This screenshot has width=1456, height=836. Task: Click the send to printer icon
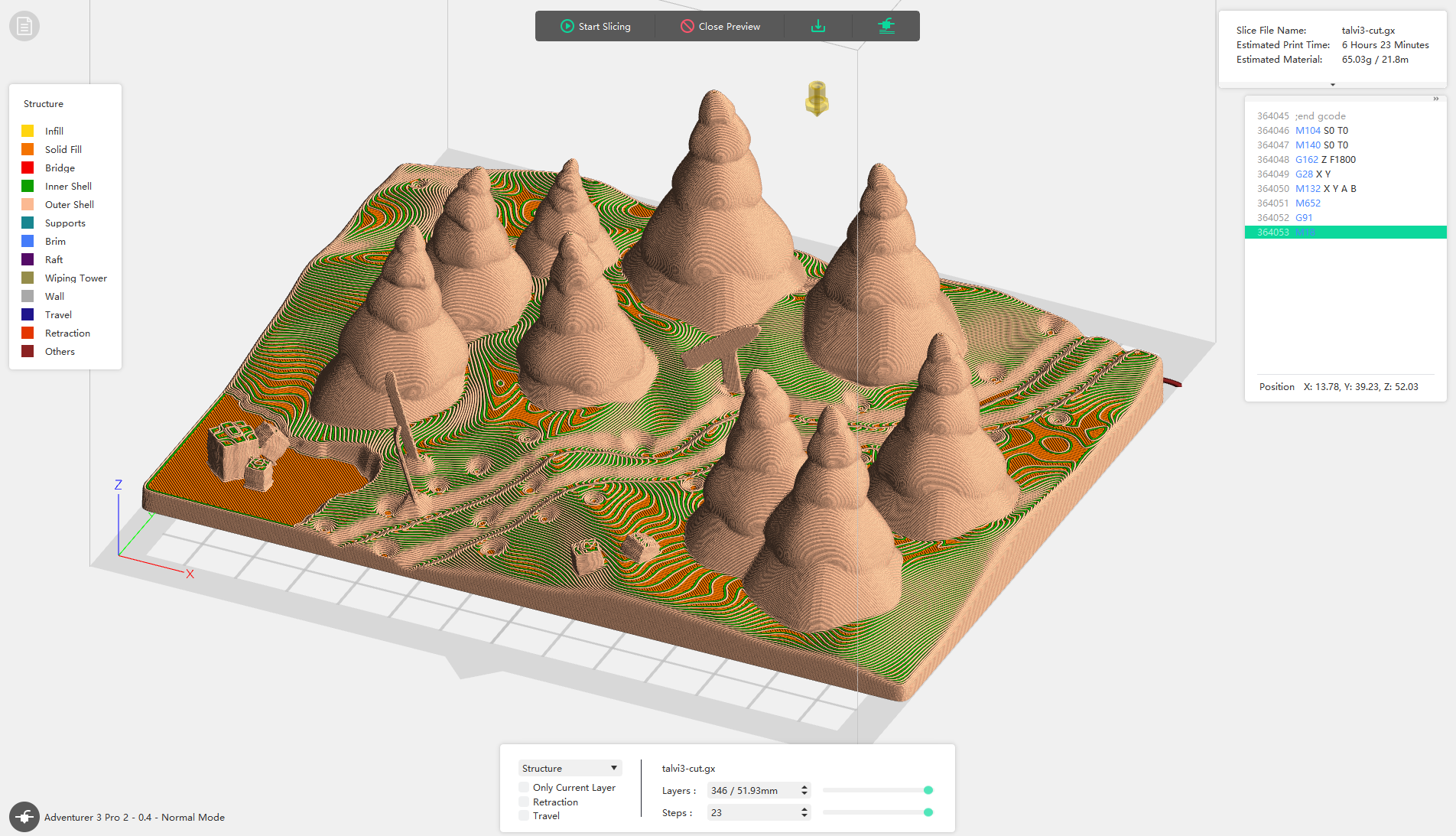pos(886,26)
